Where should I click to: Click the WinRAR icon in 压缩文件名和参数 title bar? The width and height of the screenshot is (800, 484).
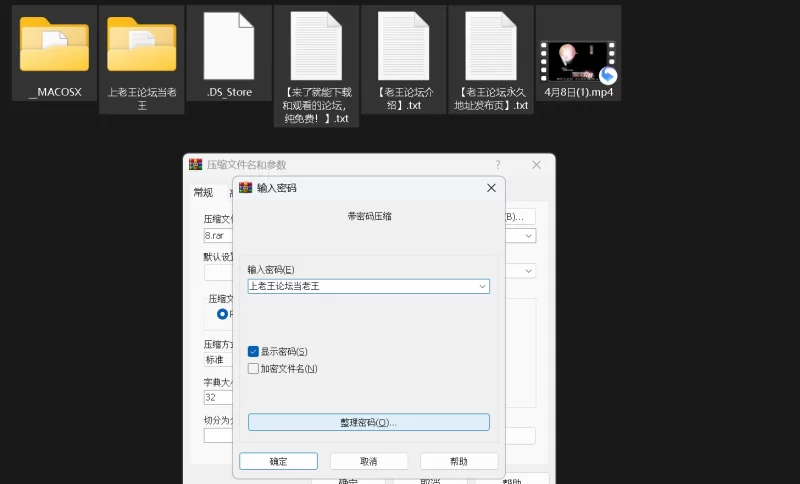pyautogui.click(x=196, y=164)
